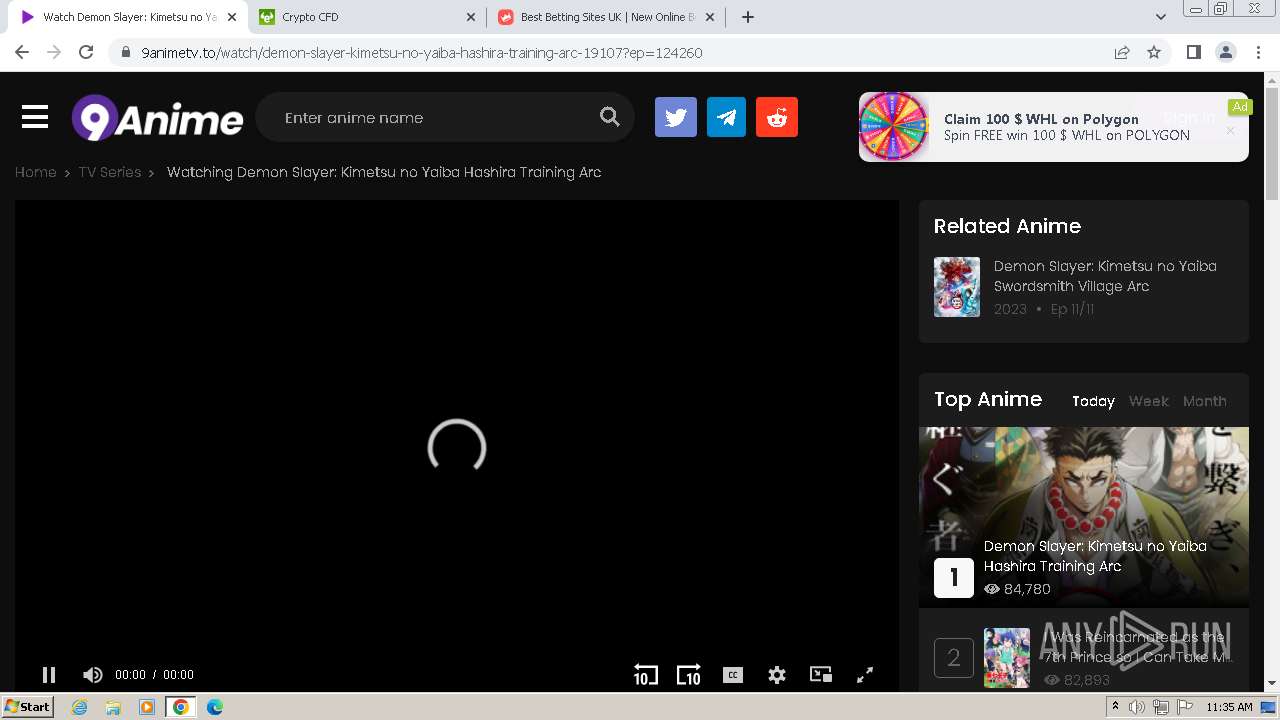Close the Crypto CFD tab

point(471,17)
